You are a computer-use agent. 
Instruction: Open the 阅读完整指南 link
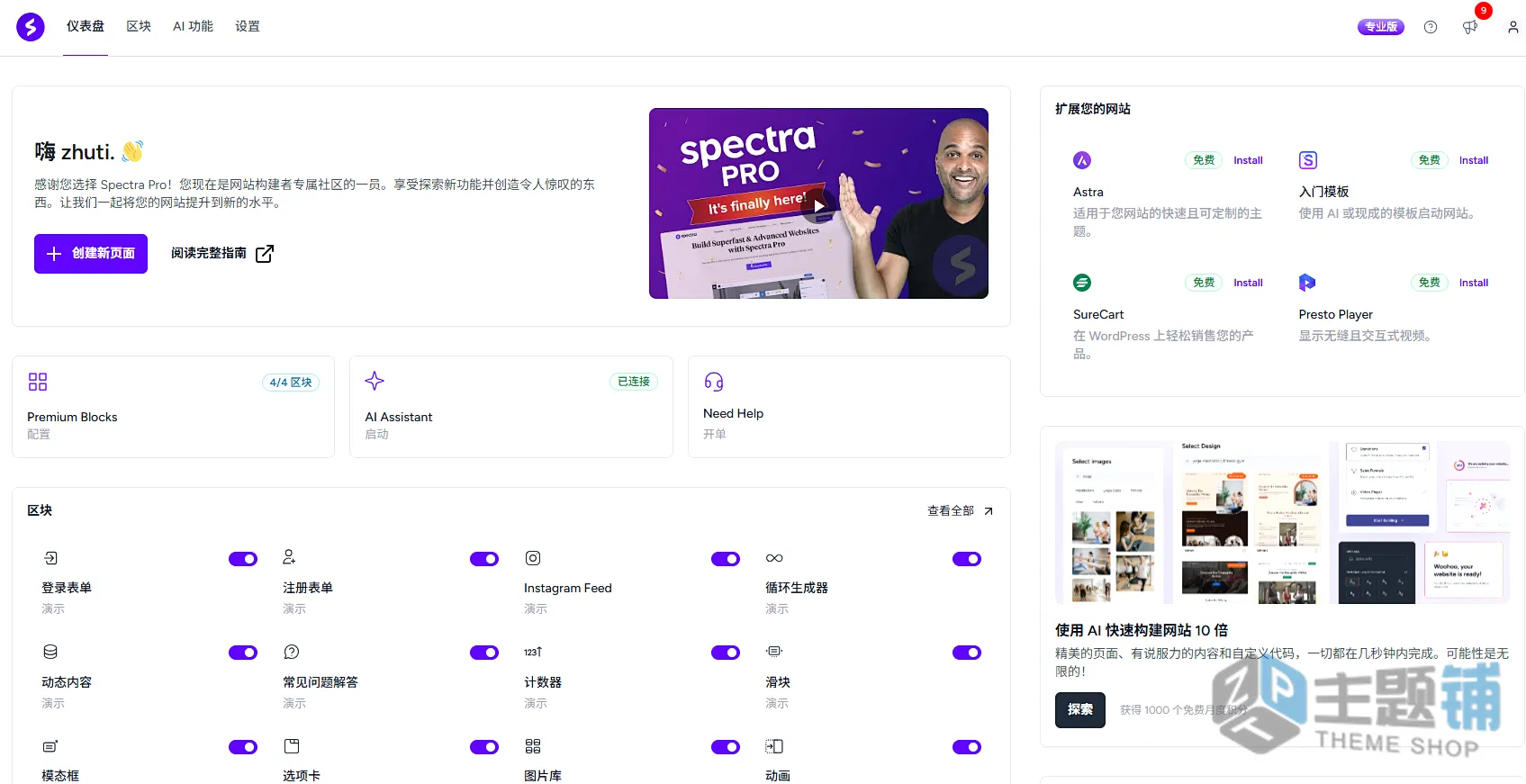point(221,254)
